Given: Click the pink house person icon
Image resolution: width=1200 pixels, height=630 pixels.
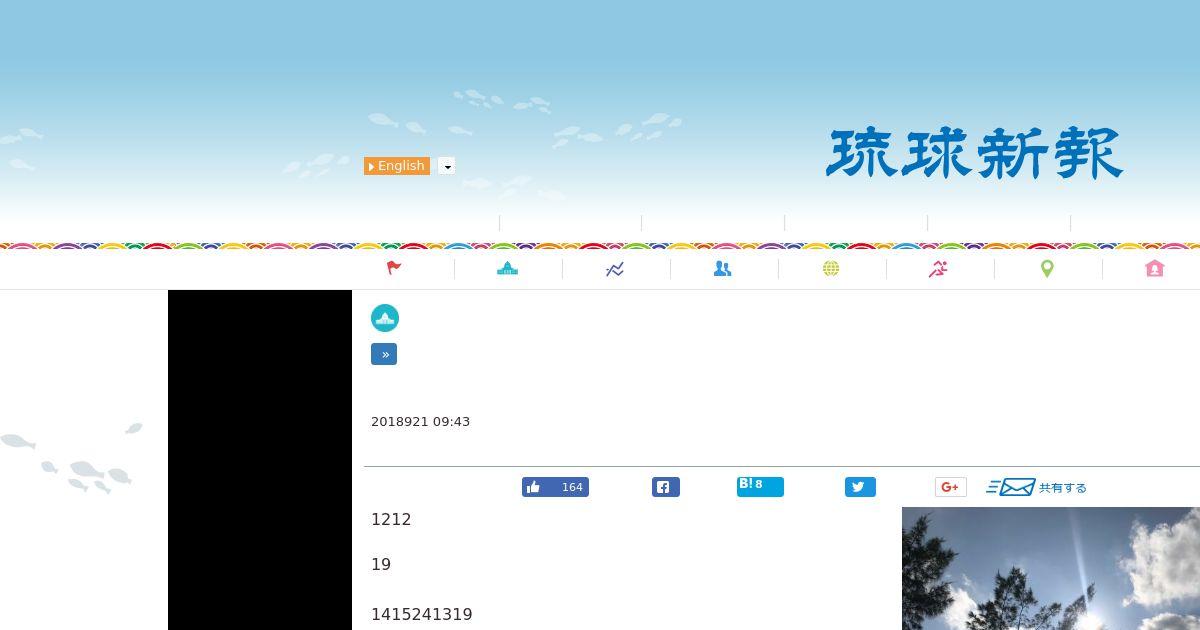Looking at the screenshot, I should click(1155, 268).
